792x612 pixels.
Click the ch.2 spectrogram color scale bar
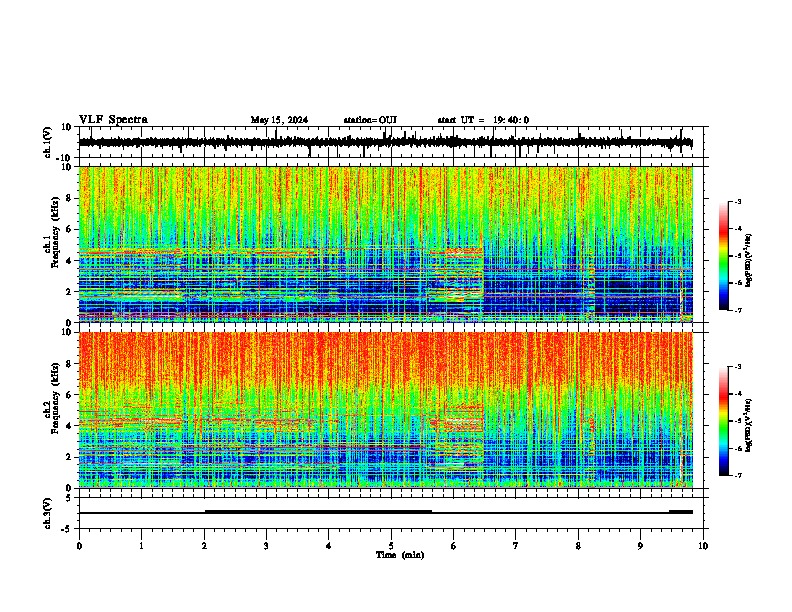(x=724, y=421)
